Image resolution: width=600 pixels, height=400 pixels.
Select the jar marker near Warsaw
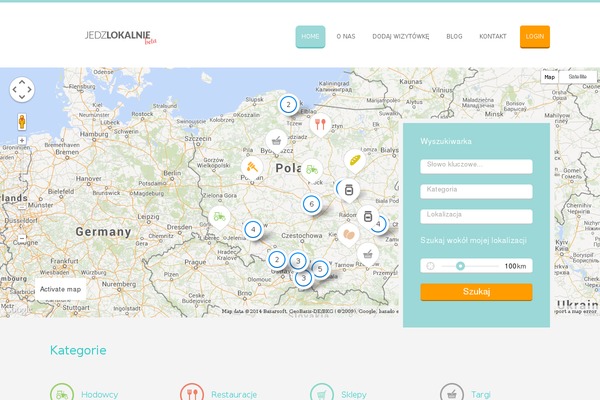[349, 191]
